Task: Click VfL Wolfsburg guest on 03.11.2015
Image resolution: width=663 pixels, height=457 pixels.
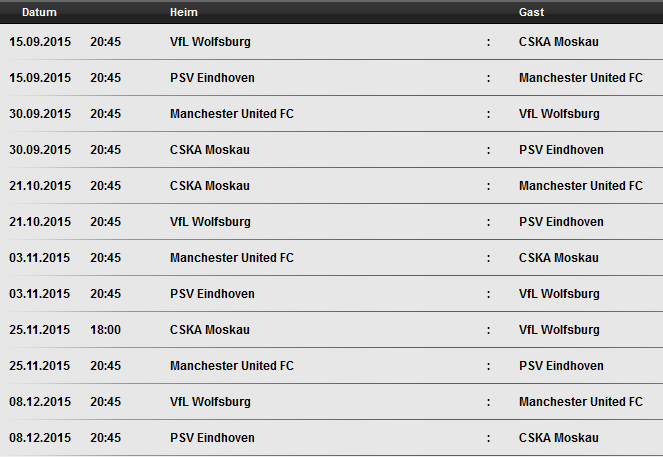Action: 559,293
